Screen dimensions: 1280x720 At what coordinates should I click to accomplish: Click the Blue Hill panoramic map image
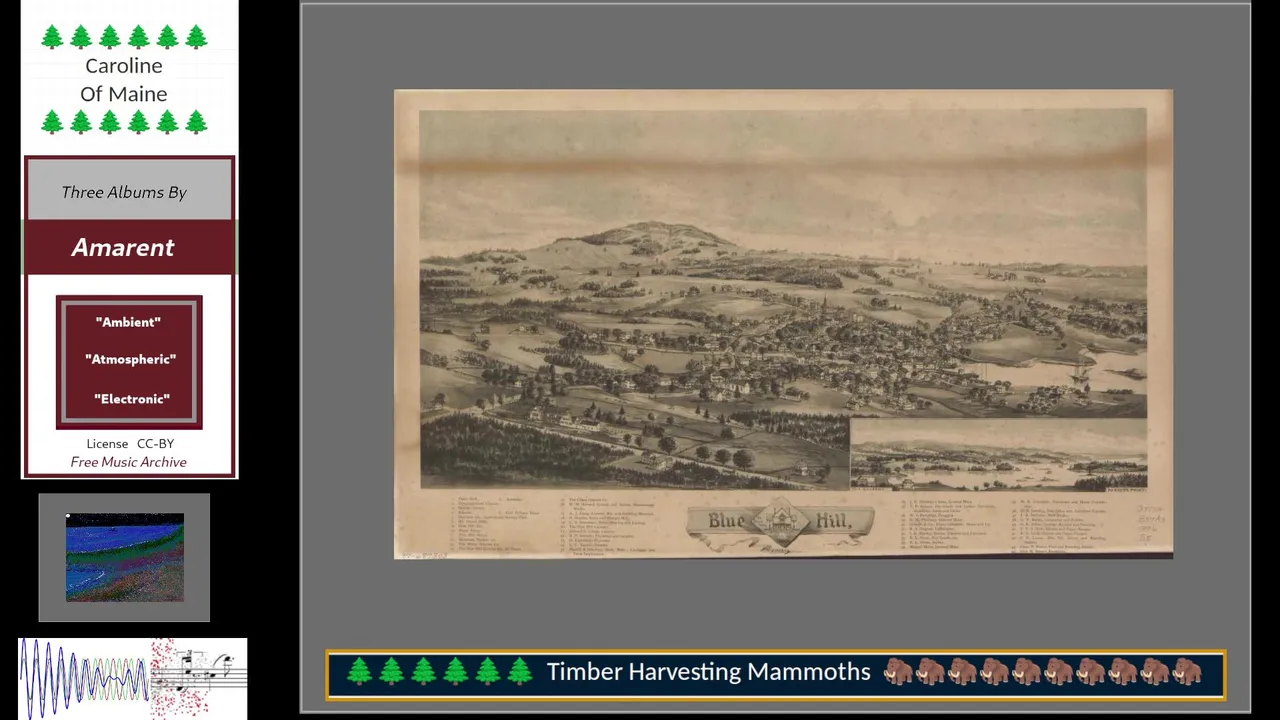pos(783,324)
